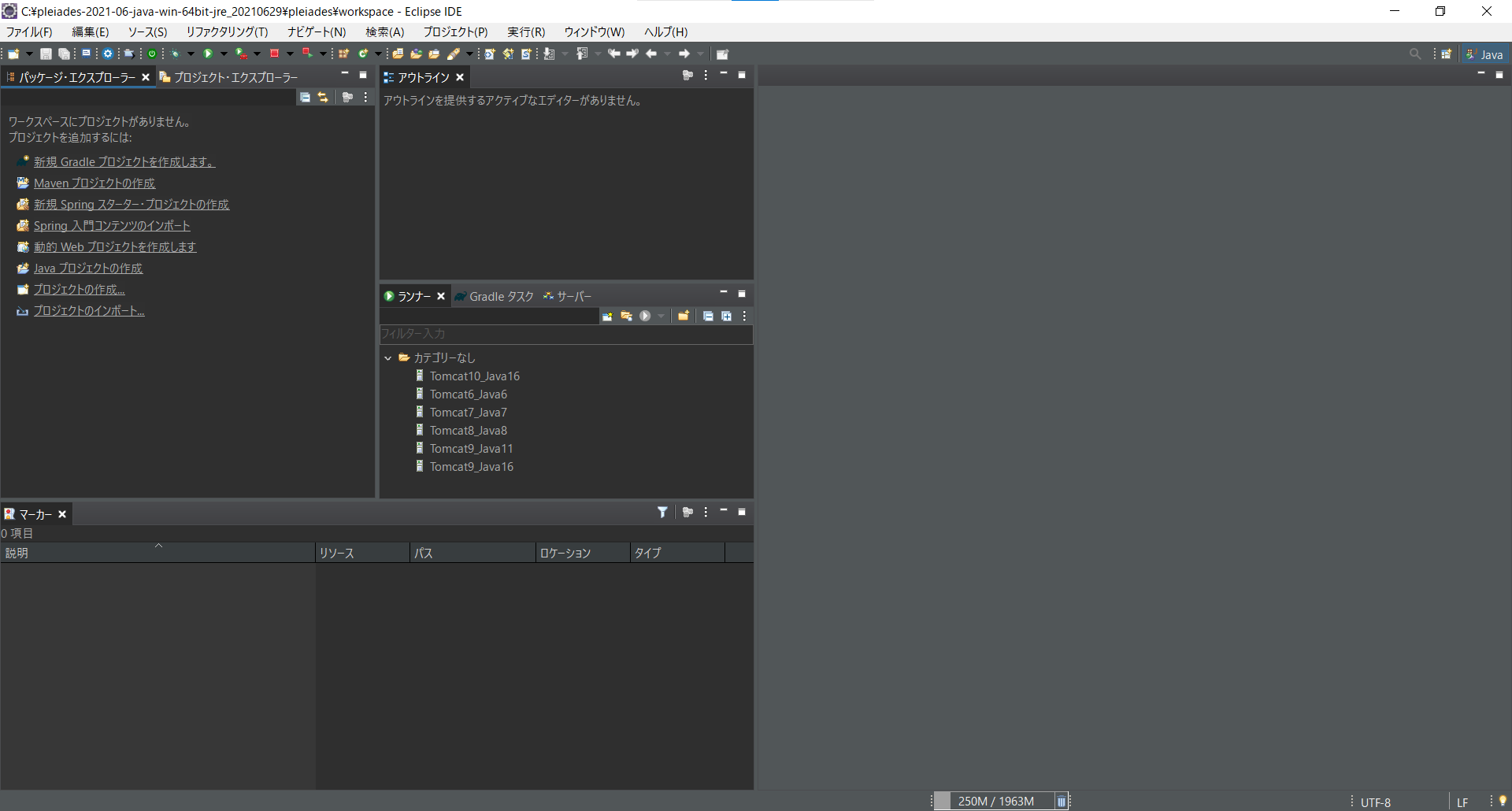Click the blue gear settings icon in toolbar
The width and height of the screenshot is (1512, 811).
point(108,54)
